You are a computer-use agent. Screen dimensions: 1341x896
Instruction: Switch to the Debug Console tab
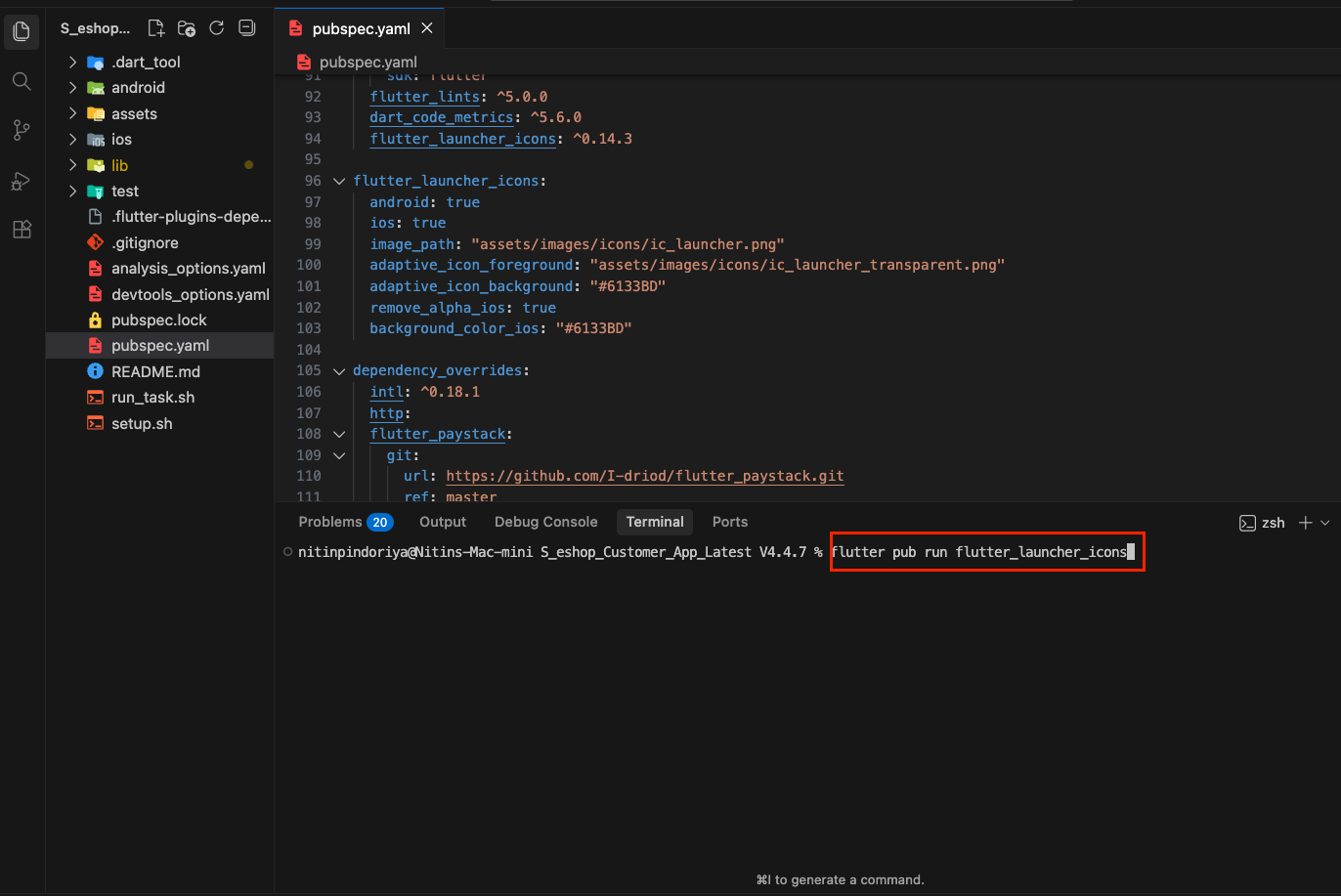(545, 522)
